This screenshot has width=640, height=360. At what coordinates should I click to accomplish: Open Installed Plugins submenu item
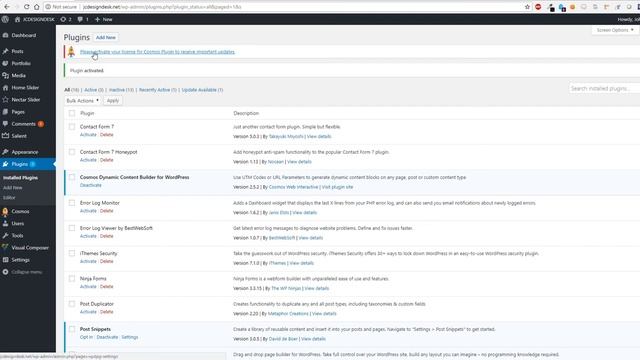(x=20, y=178)
